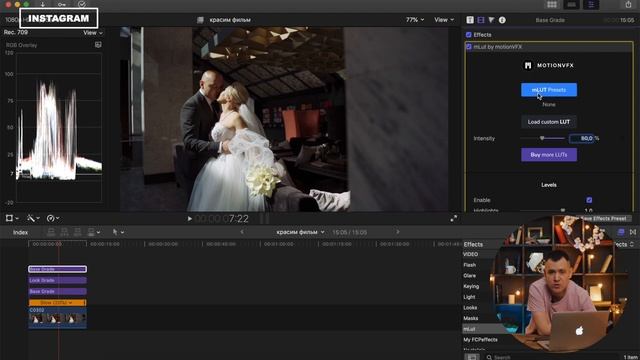Select the Masks effects category
The width and height of the screenshot is (640, 360).
tap(471, 318)
